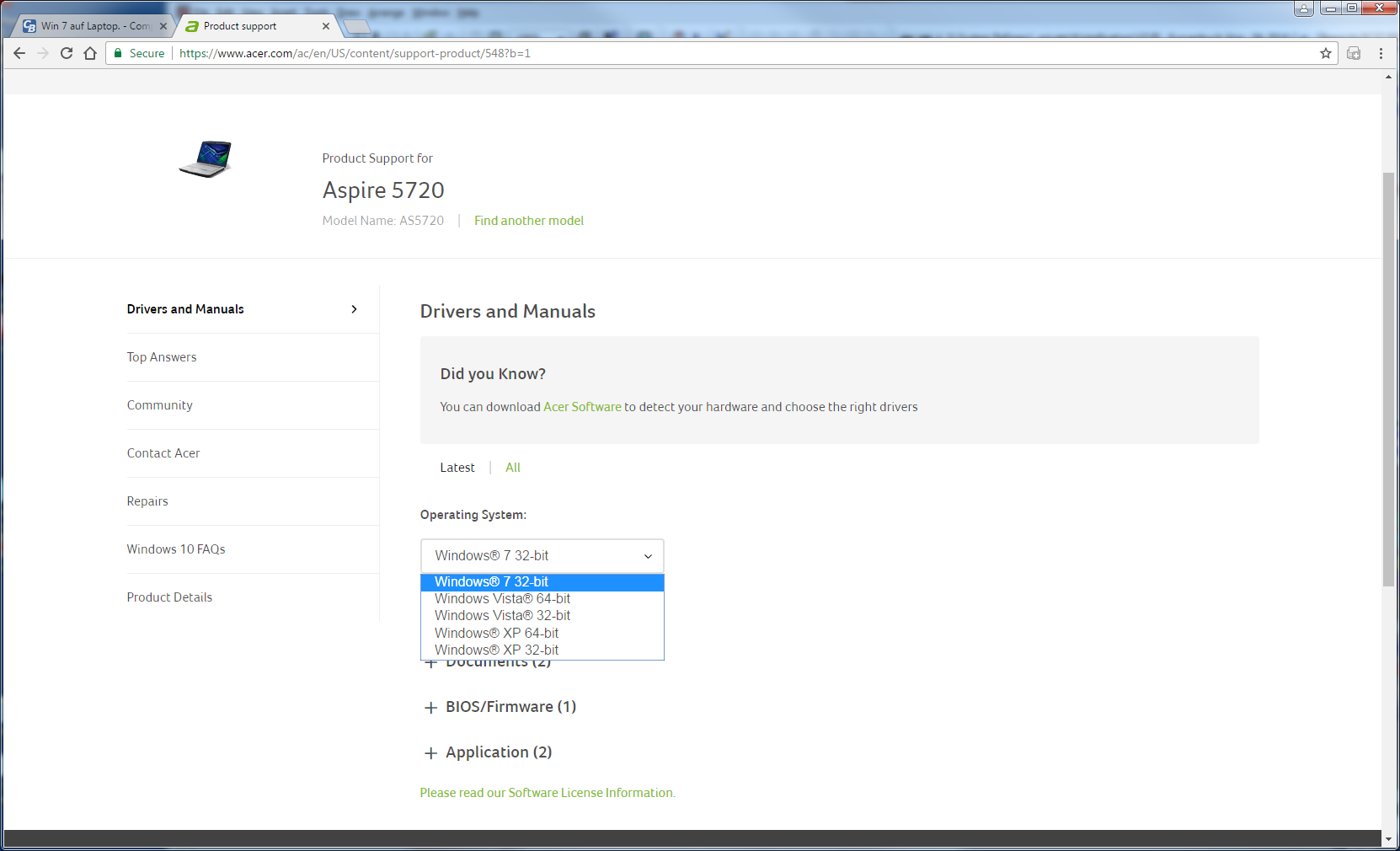This screenshot has width=1400, height=851.
Task: Click the plus icon beside BIOS/Firmware
Action: point(431,708)
